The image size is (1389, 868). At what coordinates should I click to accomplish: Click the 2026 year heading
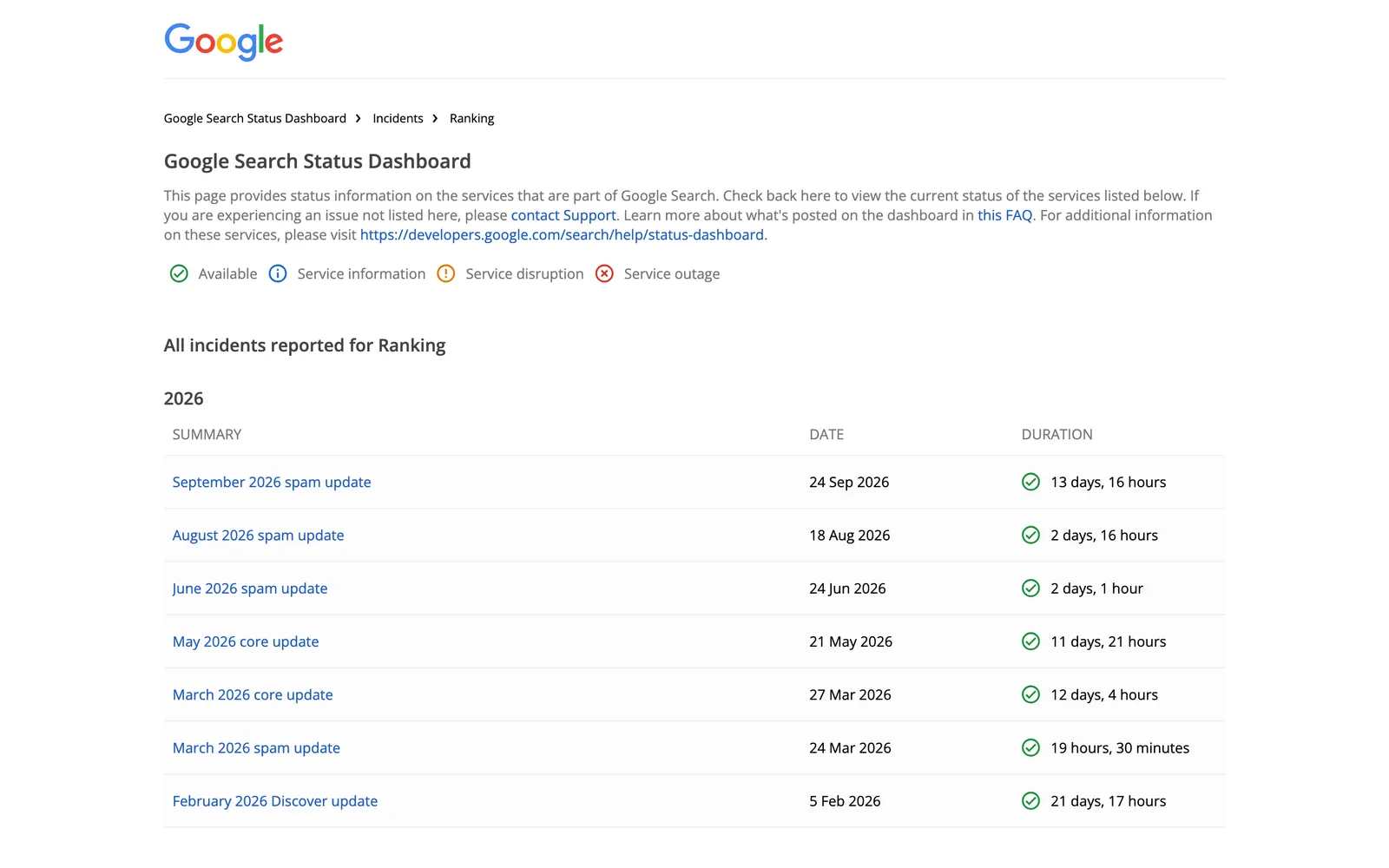tap(183, 398)
